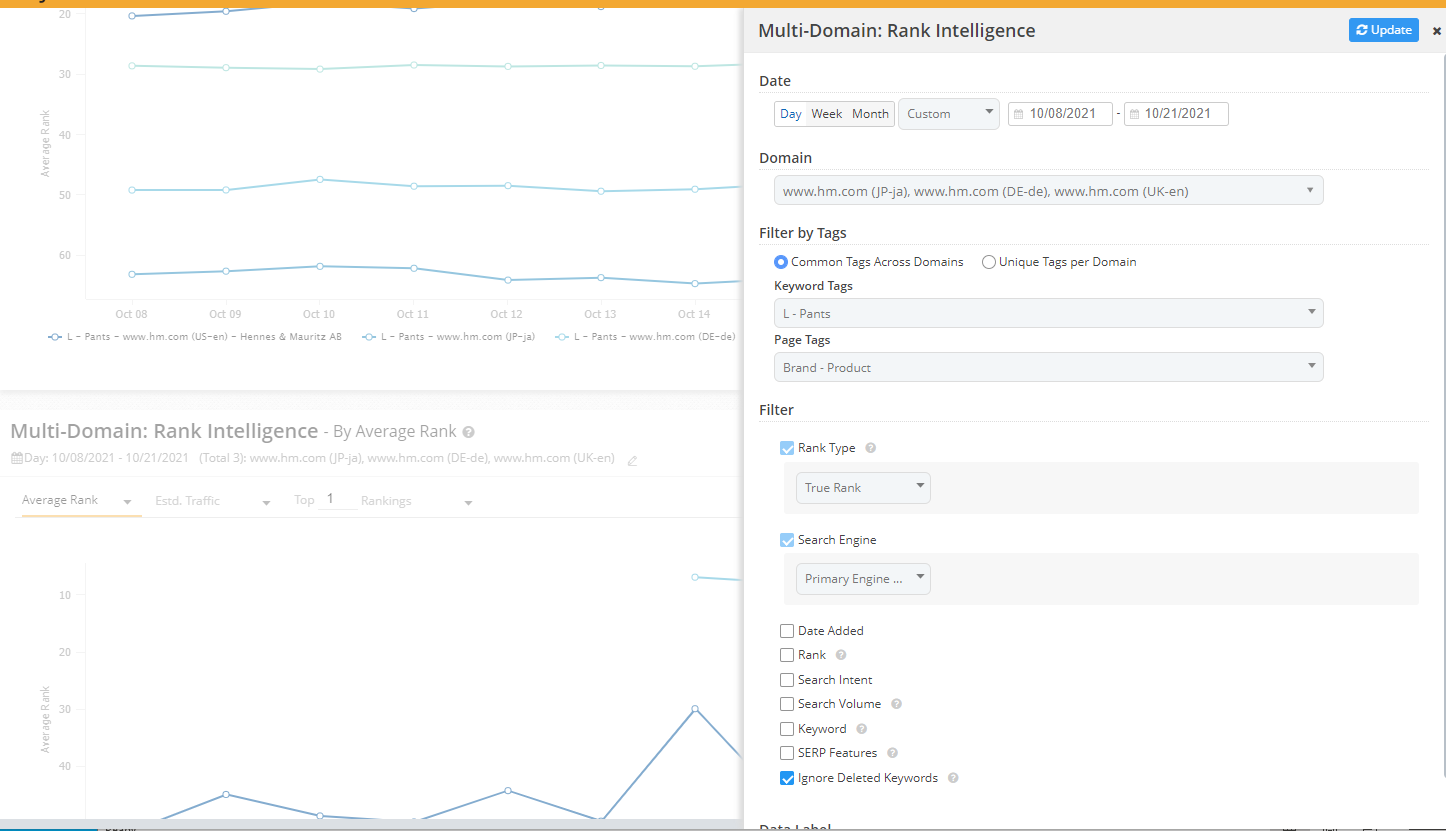Image resolution: width=1446 pixels, height=831 pixels.
Task: Open the Keyword Tags dropdown showing L - Pants
Action: [1048, 313]
